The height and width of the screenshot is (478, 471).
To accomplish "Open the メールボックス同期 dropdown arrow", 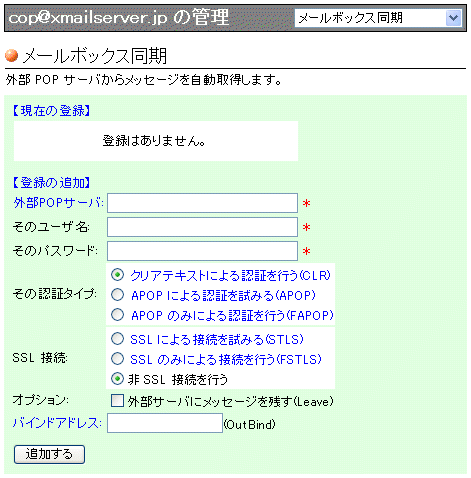I will [453, 18].
